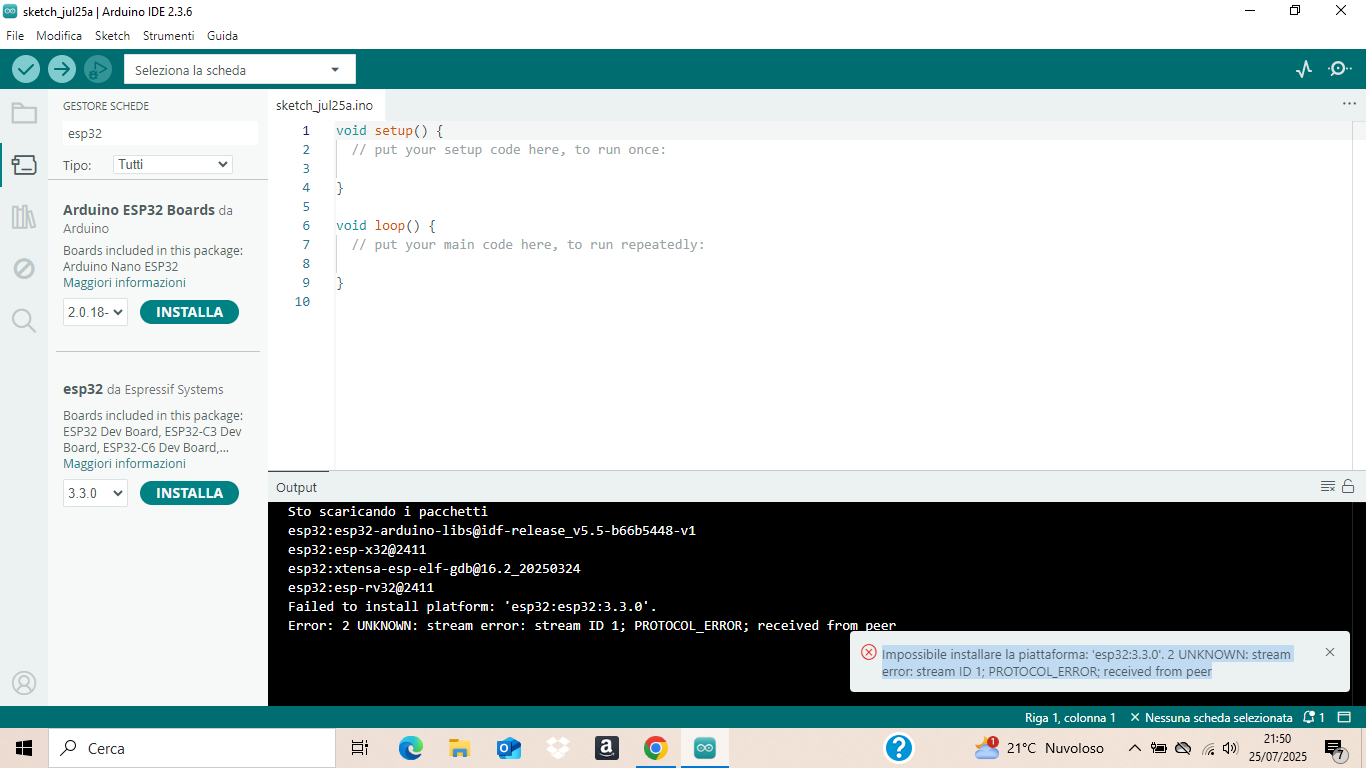Click the Riga 1, colonna 1 indicator
Screen dimensions: 1366x768
coord(1070,718)
